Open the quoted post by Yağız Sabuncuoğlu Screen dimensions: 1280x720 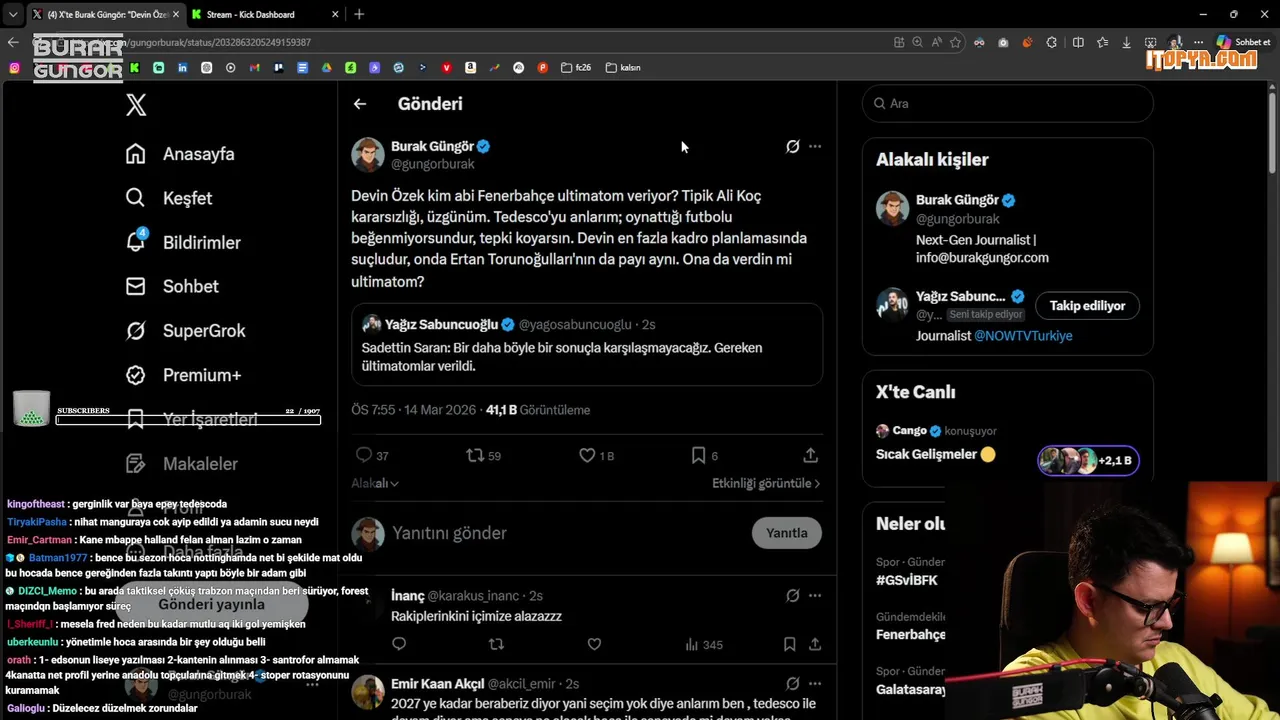click(x=587, y=345)
